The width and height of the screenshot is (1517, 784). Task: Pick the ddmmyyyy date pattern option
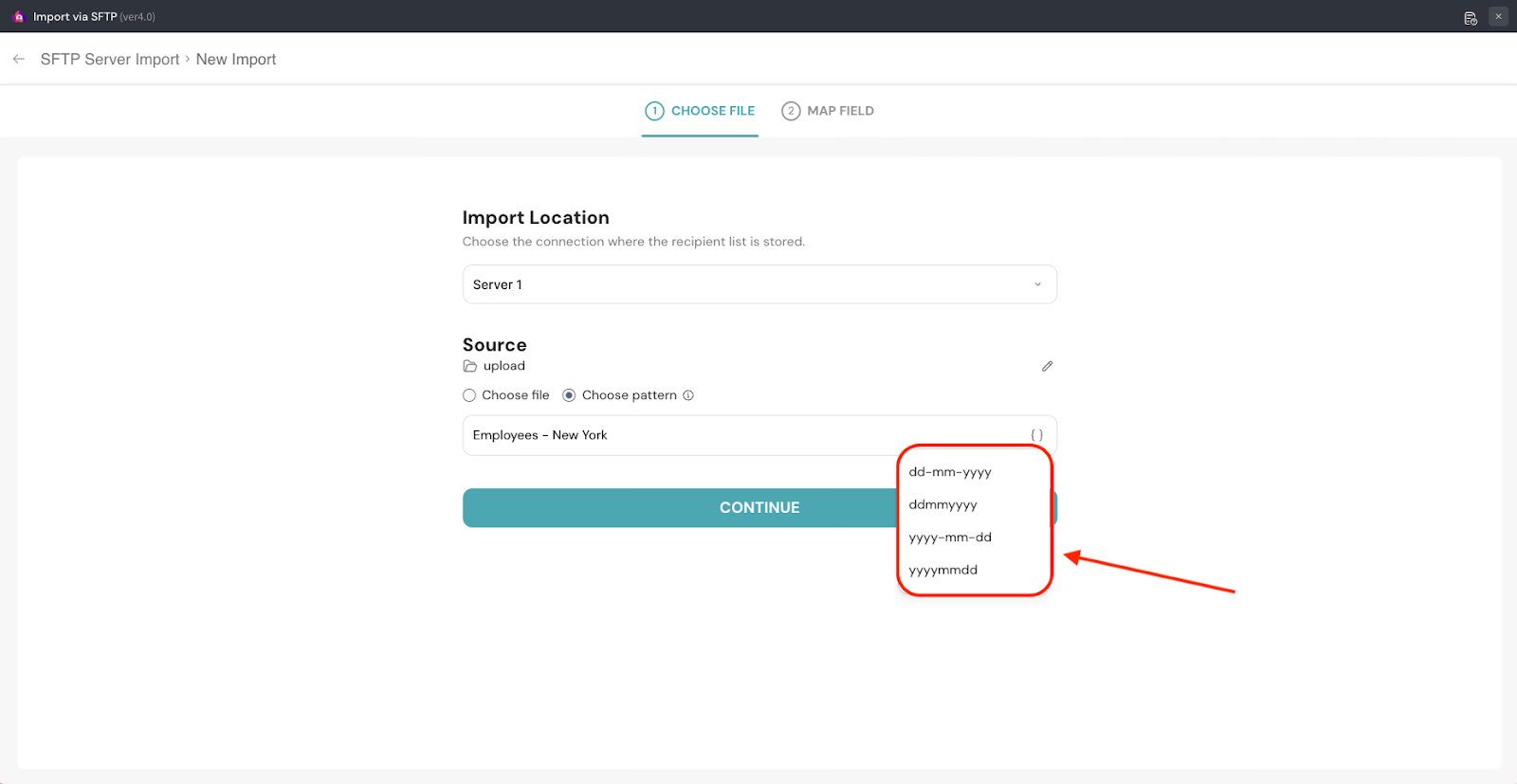(x=942, y=504)
